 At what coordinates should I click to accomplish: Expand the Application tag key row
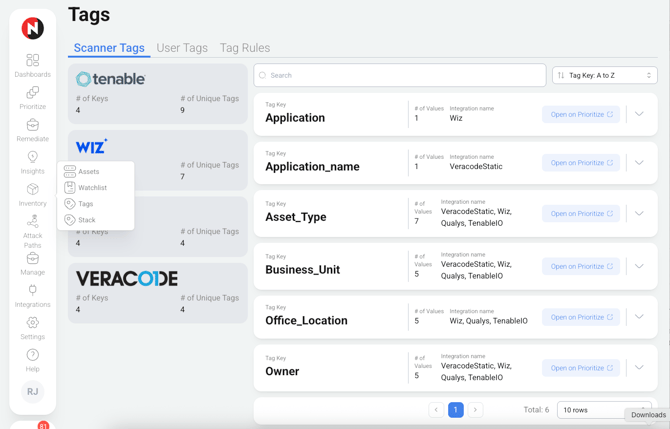click(x=639, y=114)
